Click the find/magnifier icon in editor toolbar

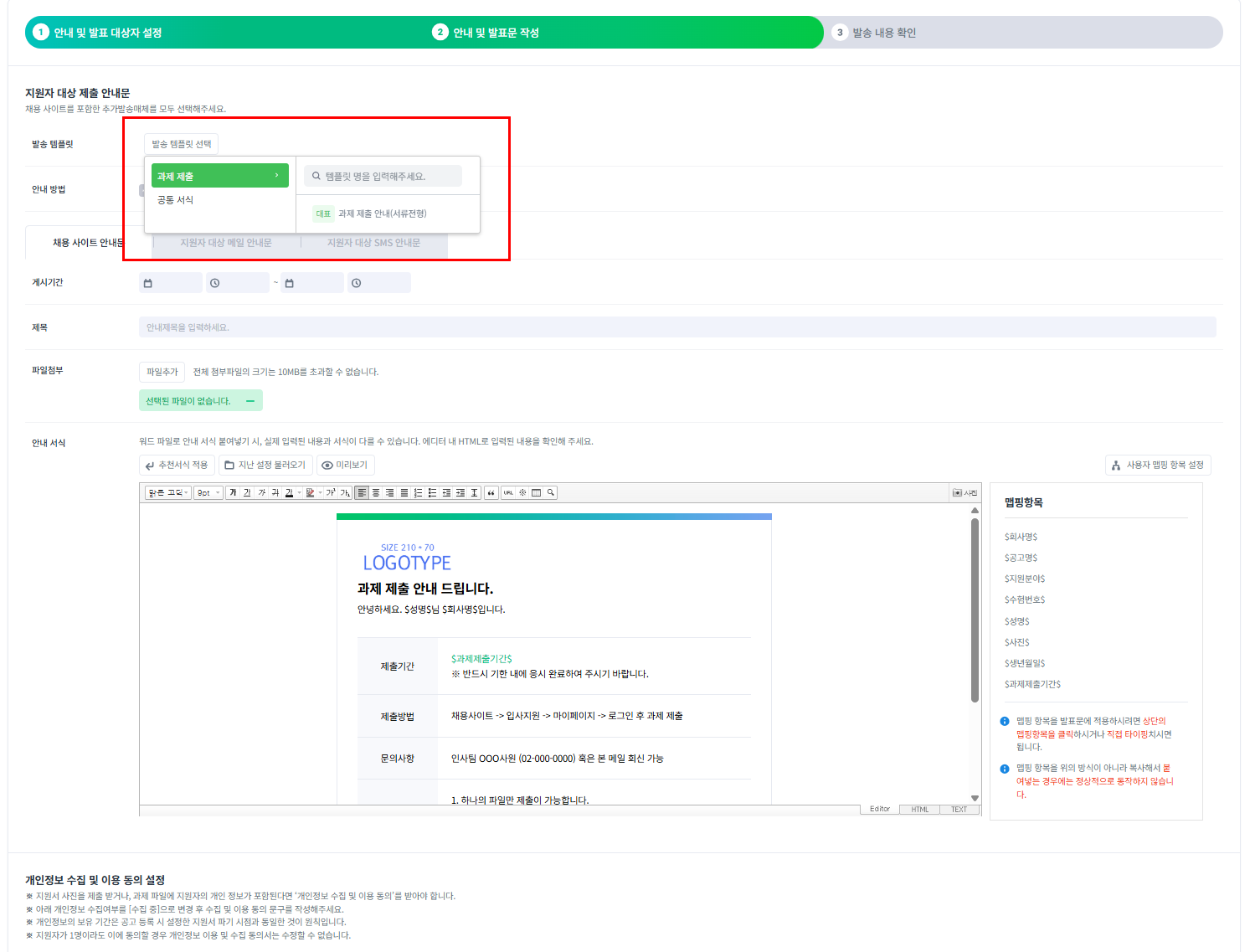(x=551, y=493)
